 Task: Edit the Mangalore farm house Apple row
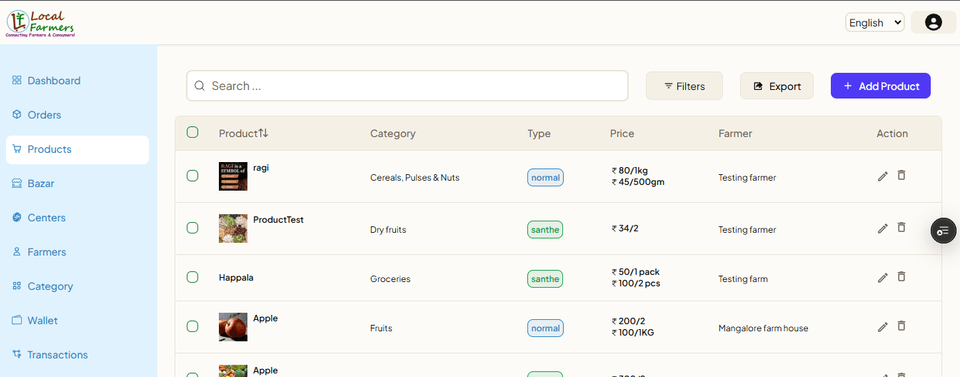click(882, 327)
